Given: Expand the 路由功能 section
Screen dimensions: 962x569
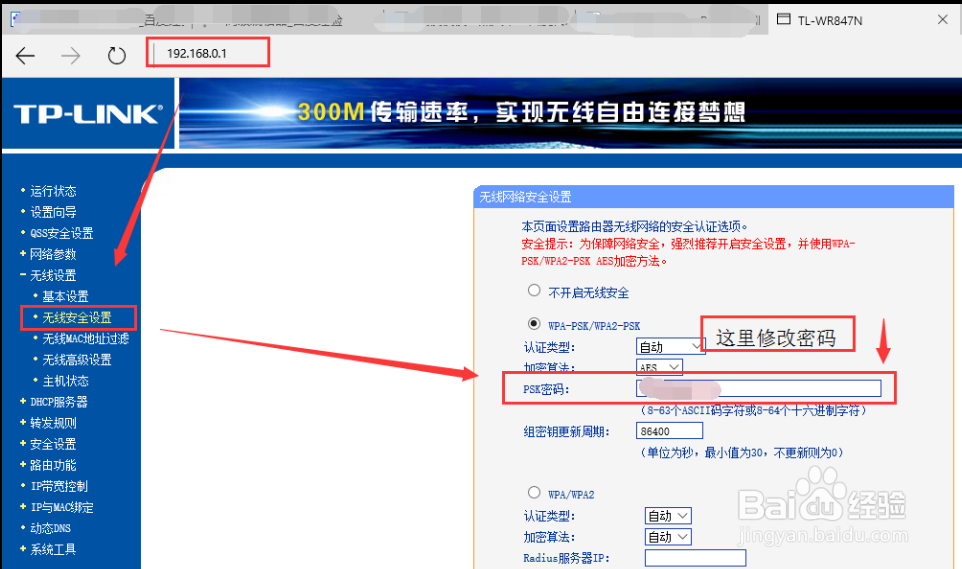Looking at the screenshot, I should 53,465.
